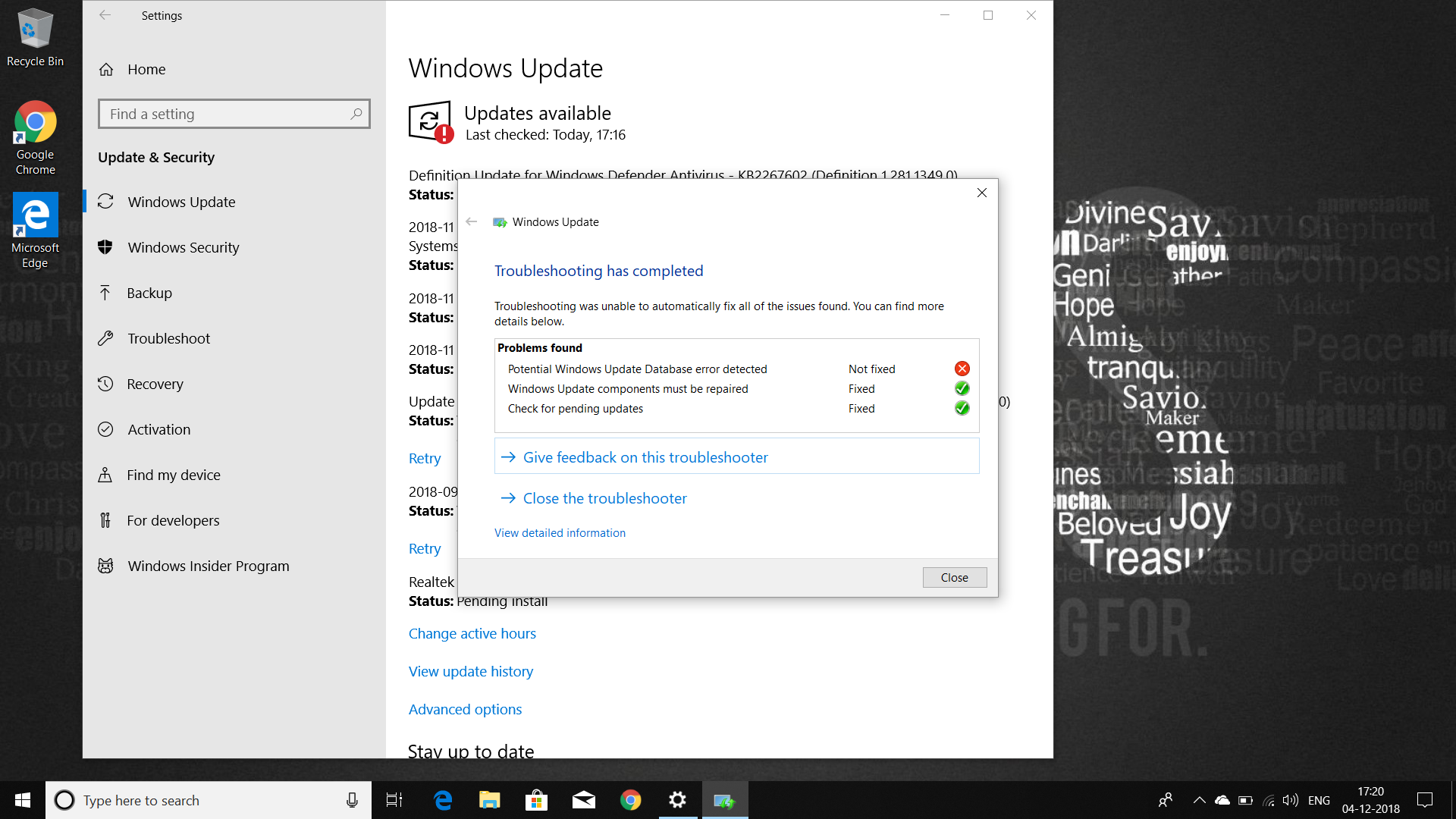The image size is (1456, 819).
Task: Click the wrench icon beside Troubleshoot
Action: 105,338
